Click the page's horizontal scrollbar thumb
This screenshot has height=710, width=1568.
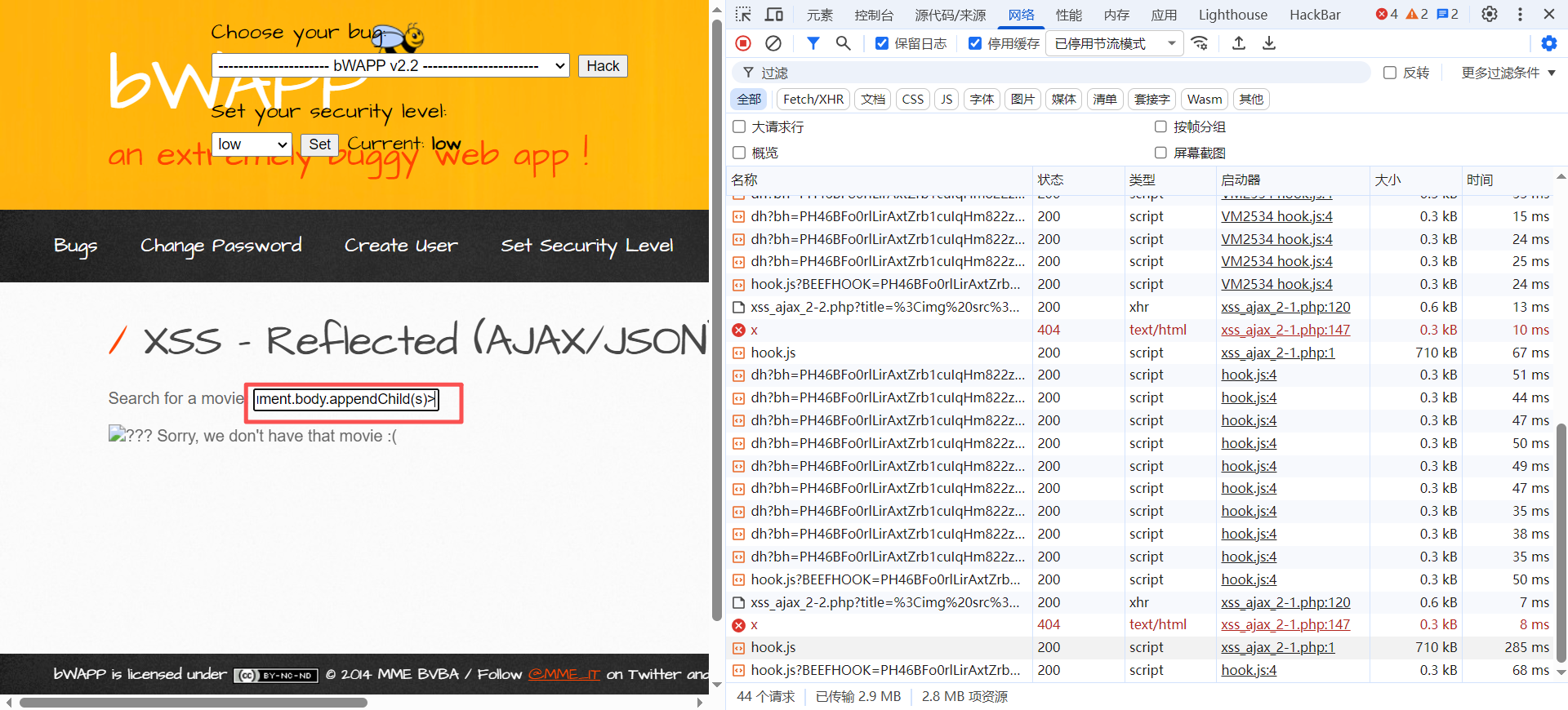194,703
